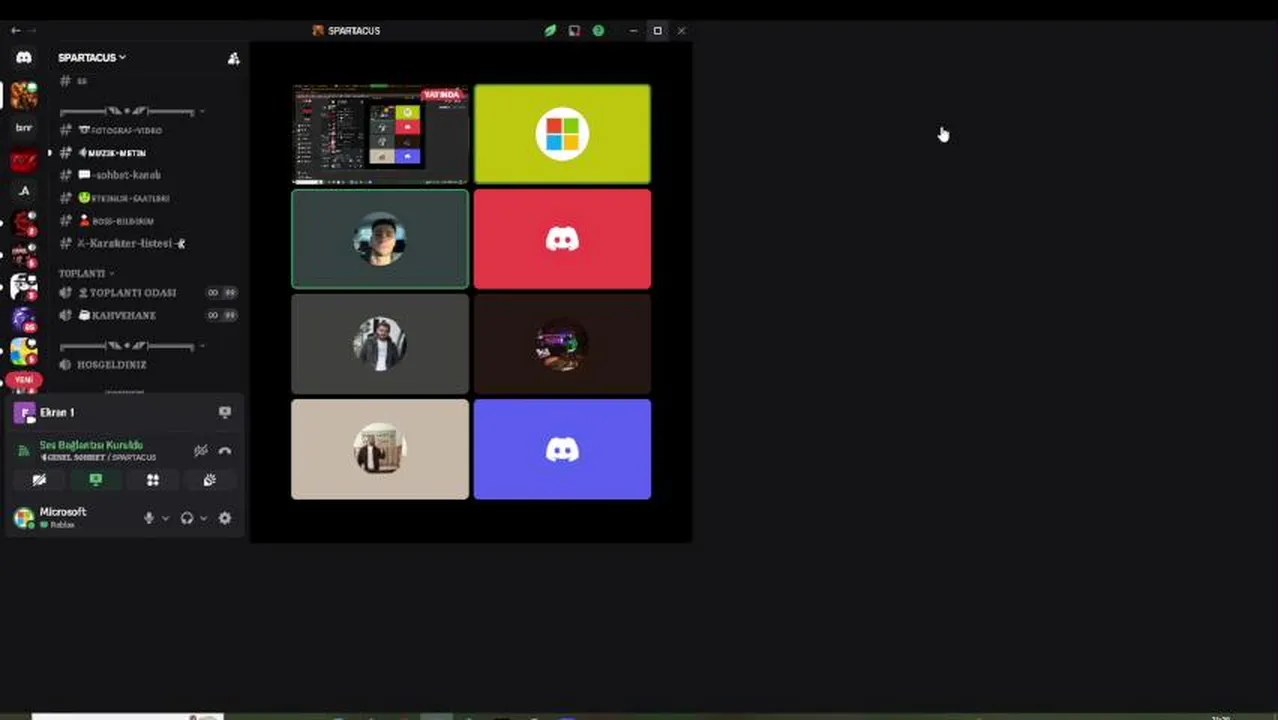
Task: Open 'Ses Bağlantısı Kuruldu' connection details
Action: 91,445
